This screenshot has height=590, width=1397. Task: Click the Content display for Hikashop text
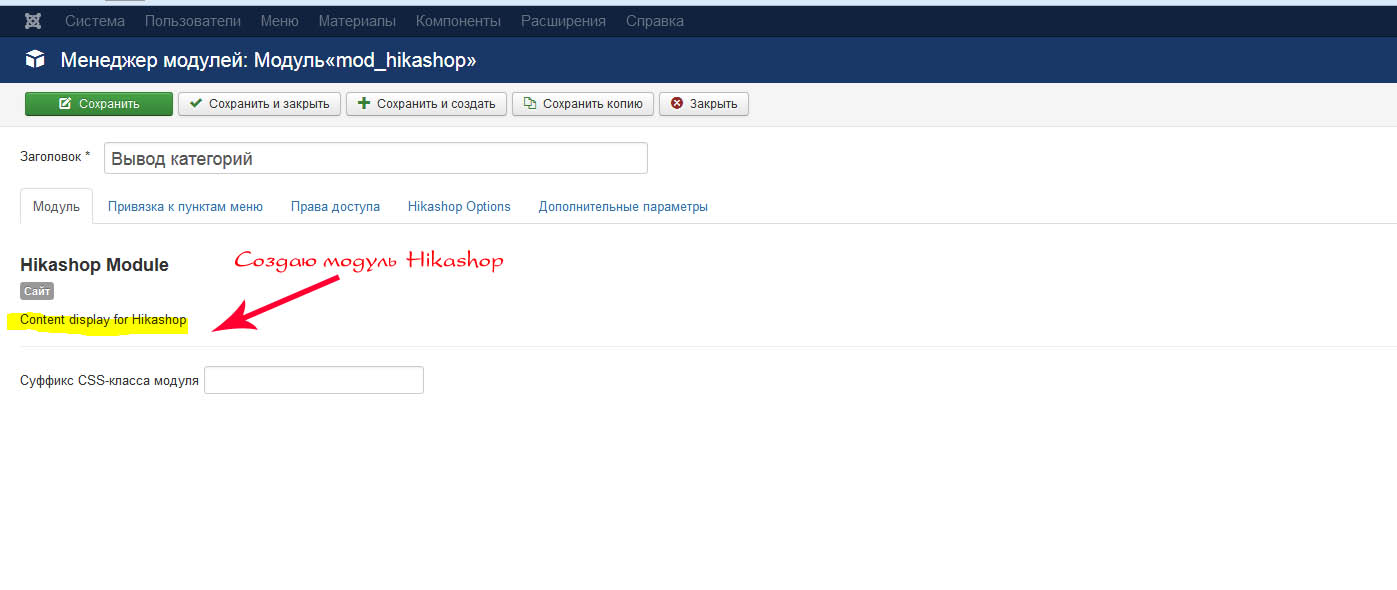103,320
